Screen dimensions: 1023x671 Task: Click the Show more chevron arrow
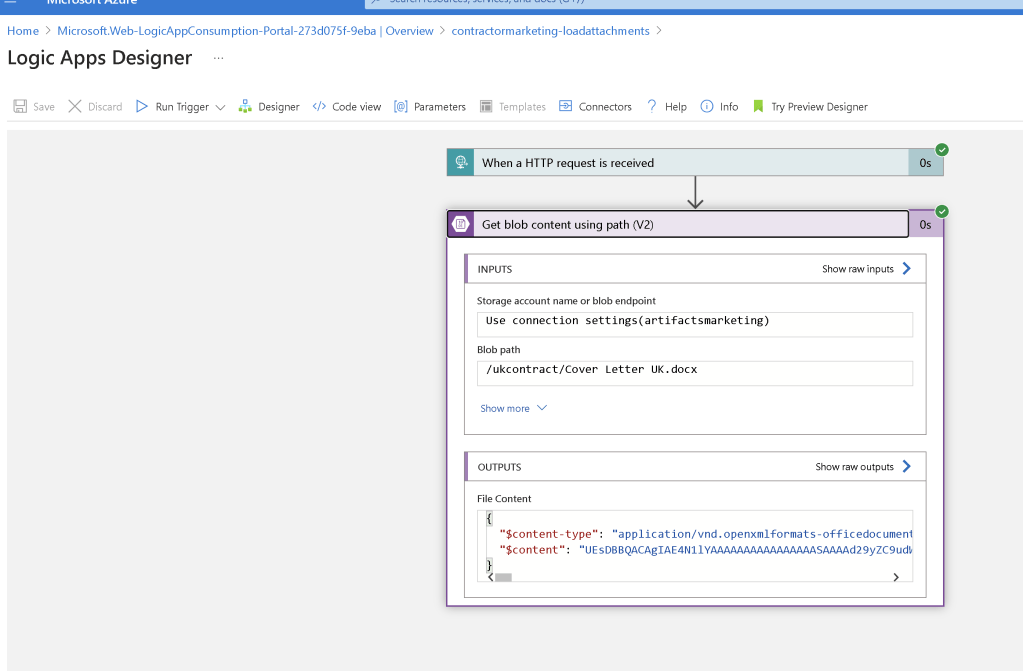pos(542,408)
